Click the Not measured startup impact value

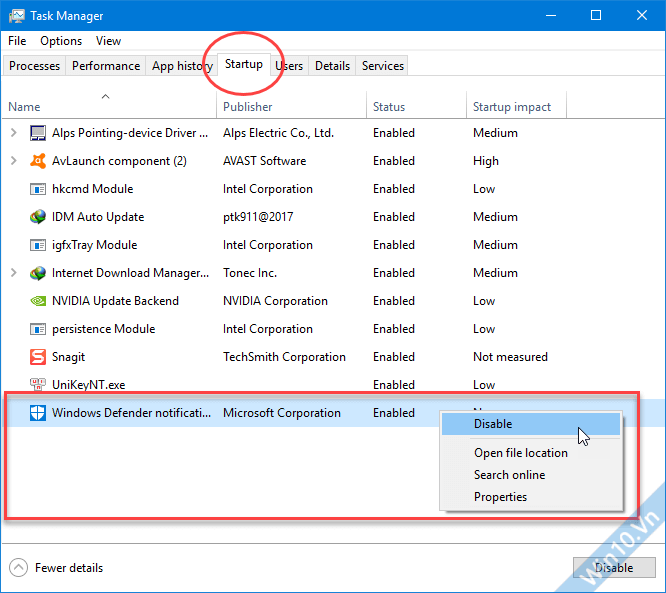point(510,357)
